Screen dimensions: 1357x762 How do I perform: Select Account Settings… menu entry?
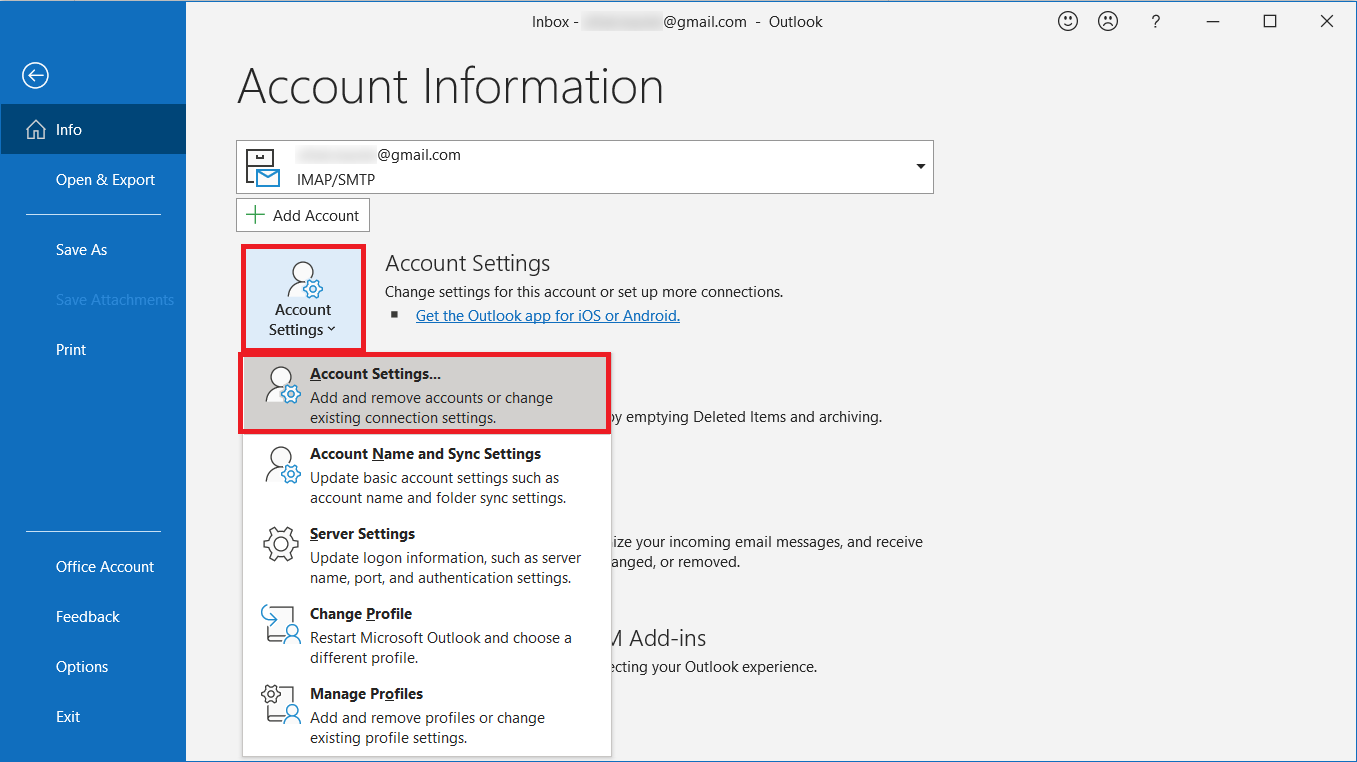coord(425,394)
